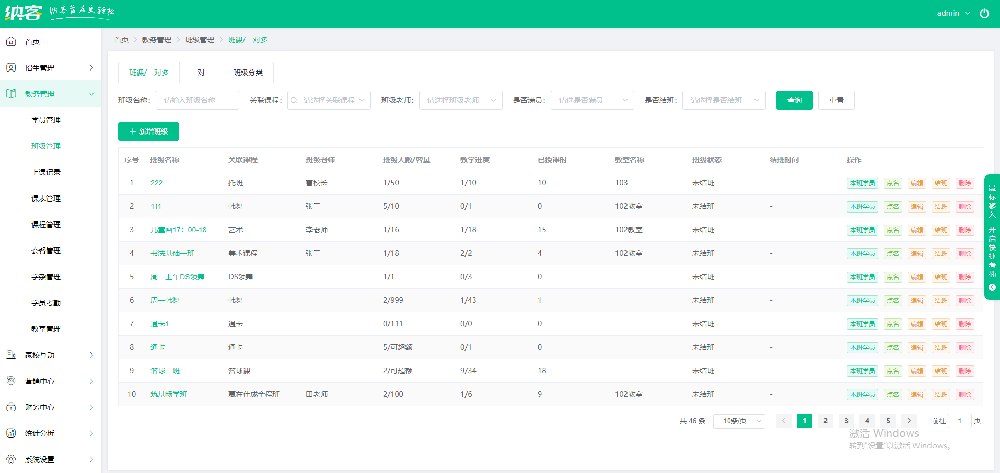This screenshot has height=473, width=1000.
Task: Click the house icon in the sidebar
Action: click(x=10, y=42)
